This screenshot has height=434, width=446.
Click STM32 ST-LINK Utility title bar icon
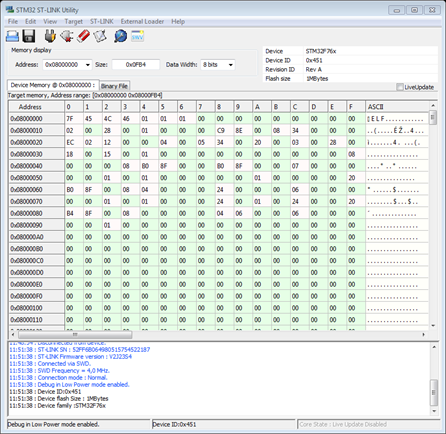10,10
